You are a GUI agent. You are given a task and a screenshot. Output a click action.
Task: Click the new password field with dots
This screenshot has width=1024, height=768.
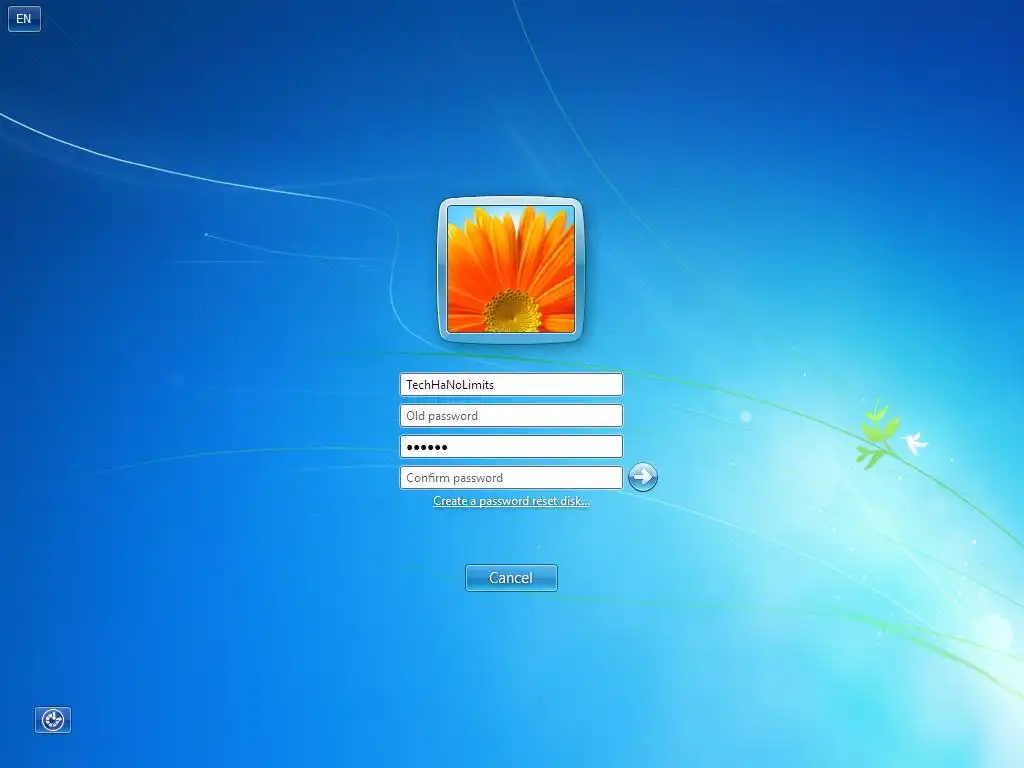pyautogui.click(x=511, y=447)
